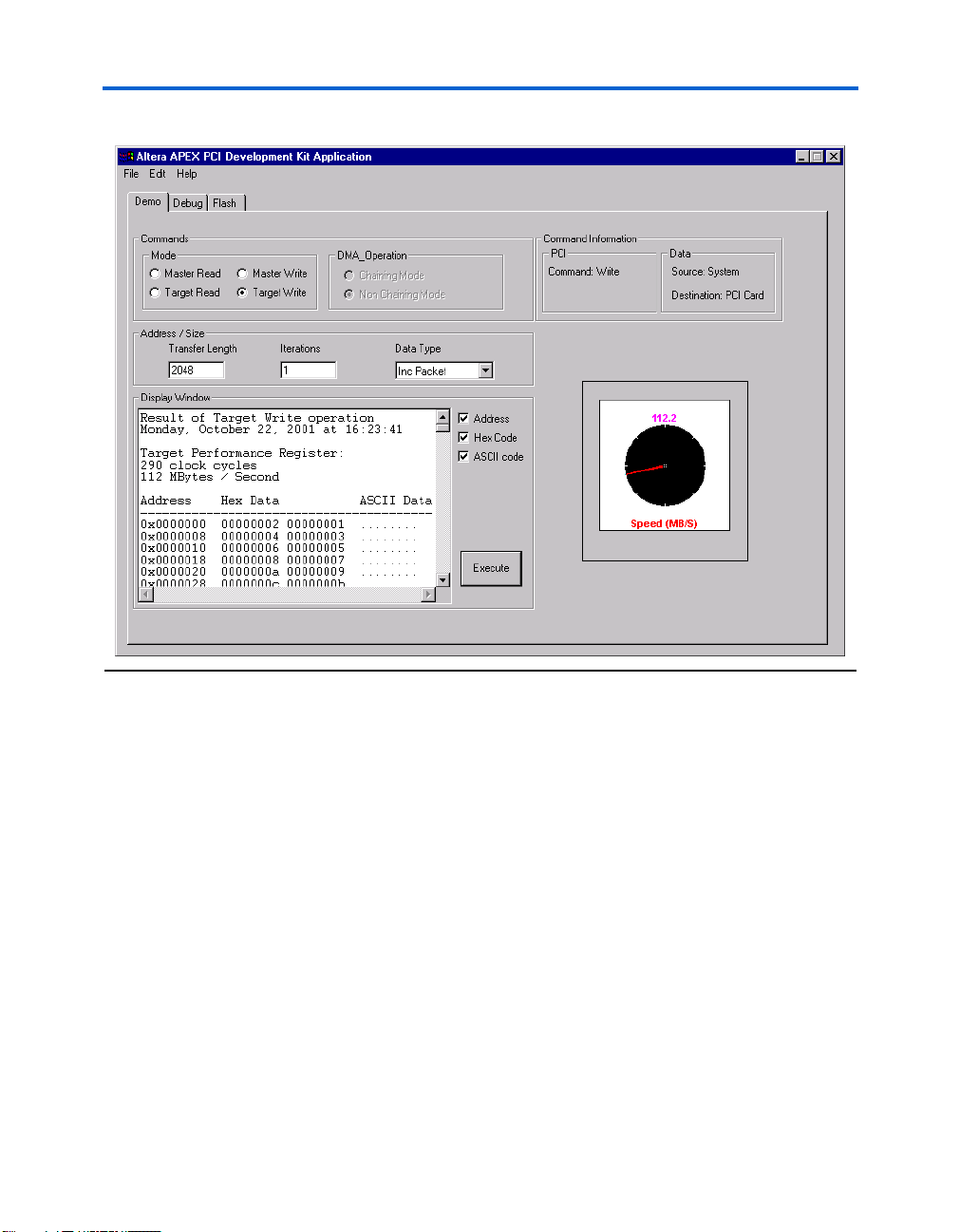
Task: Click the display window scroll down arrow
Action: (x=442, y=579)
